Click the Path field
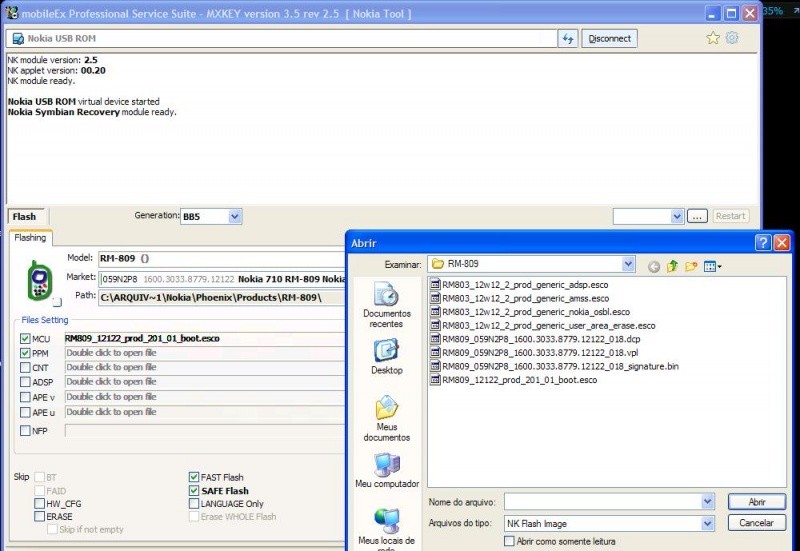Viewport: 800px width, 551px height. coord(222,297)
